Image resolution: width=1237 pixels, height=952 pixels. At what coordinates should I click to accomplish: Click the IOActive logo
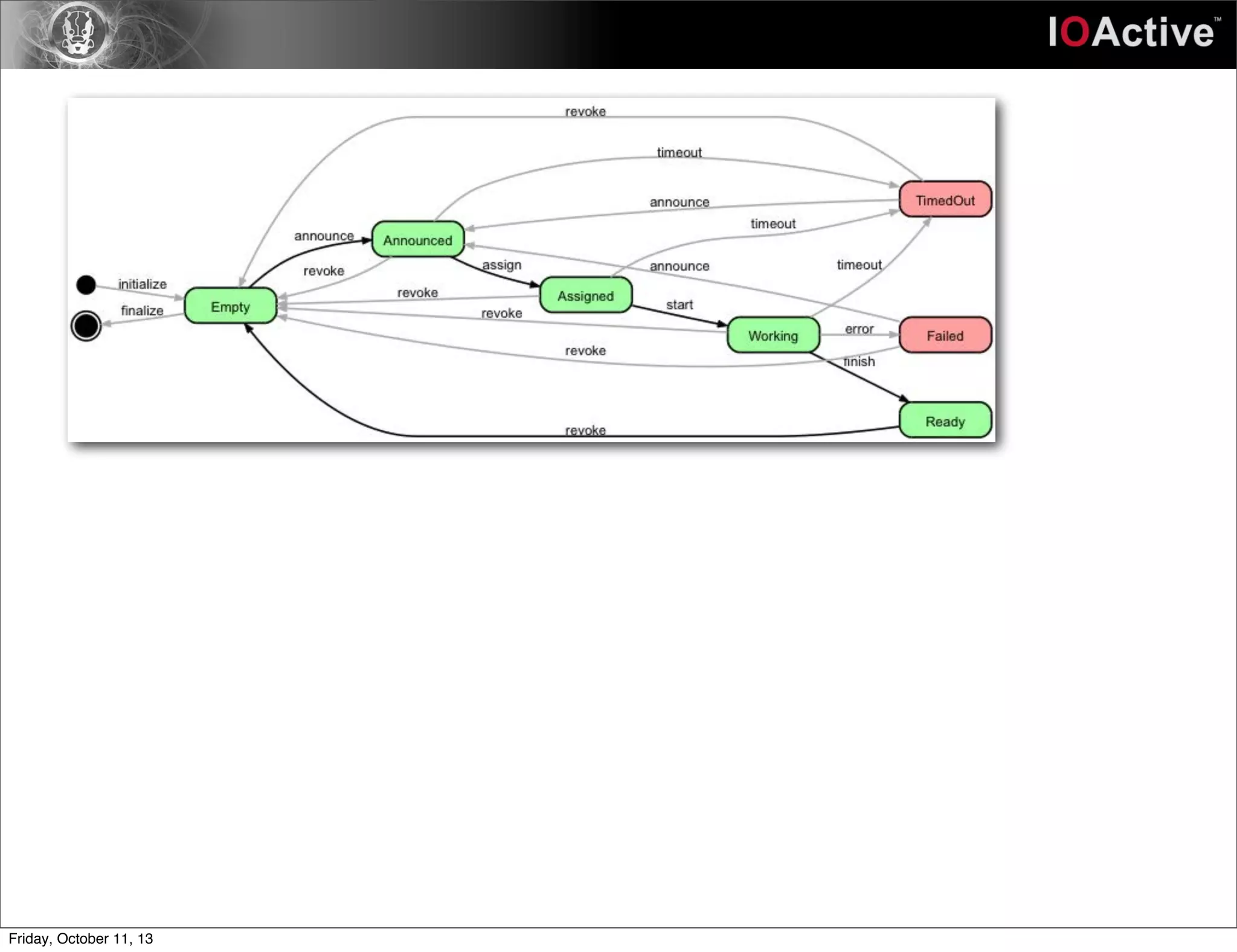pos(1131,32)
